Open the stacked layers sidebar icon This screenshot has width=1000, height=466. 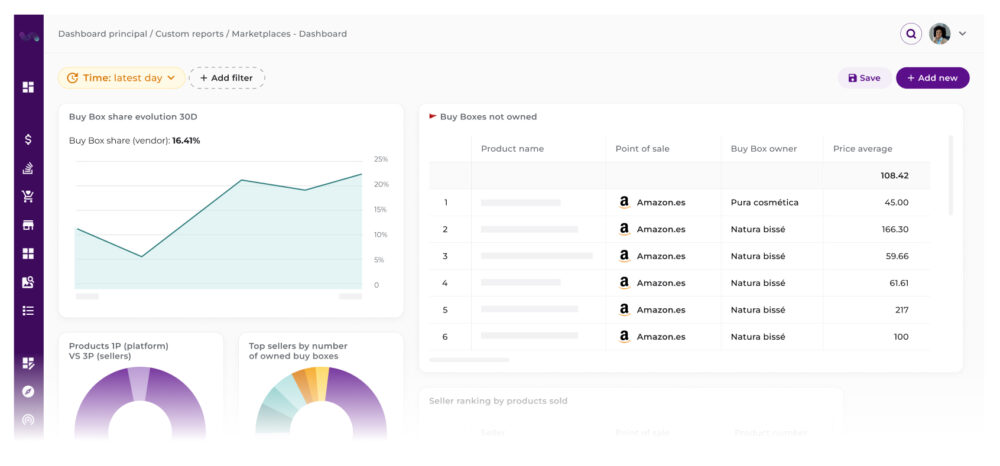point(28,168)
